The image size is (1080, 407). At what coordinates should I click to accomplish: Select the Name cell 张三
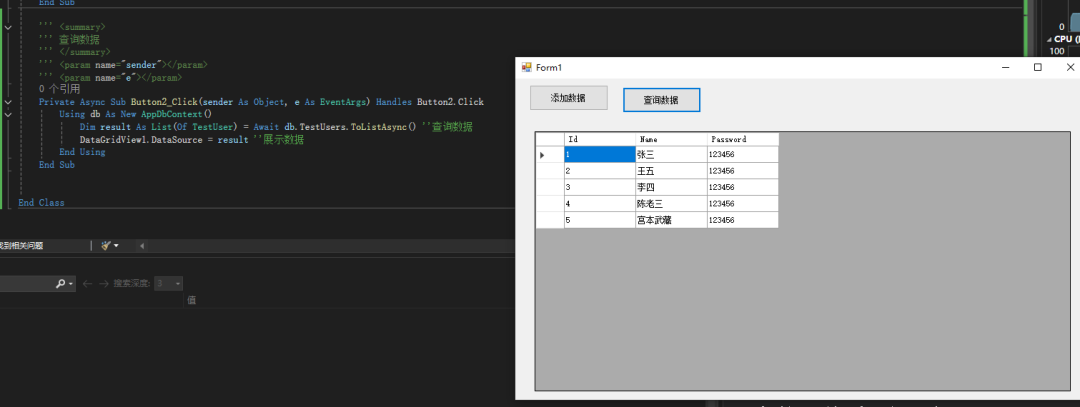[x=671, y=154]
